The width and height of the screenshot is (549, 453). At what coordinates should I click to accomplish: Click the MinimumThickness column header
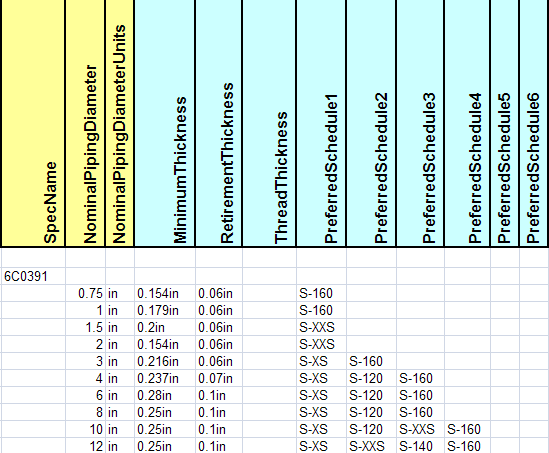pos(165,123)
